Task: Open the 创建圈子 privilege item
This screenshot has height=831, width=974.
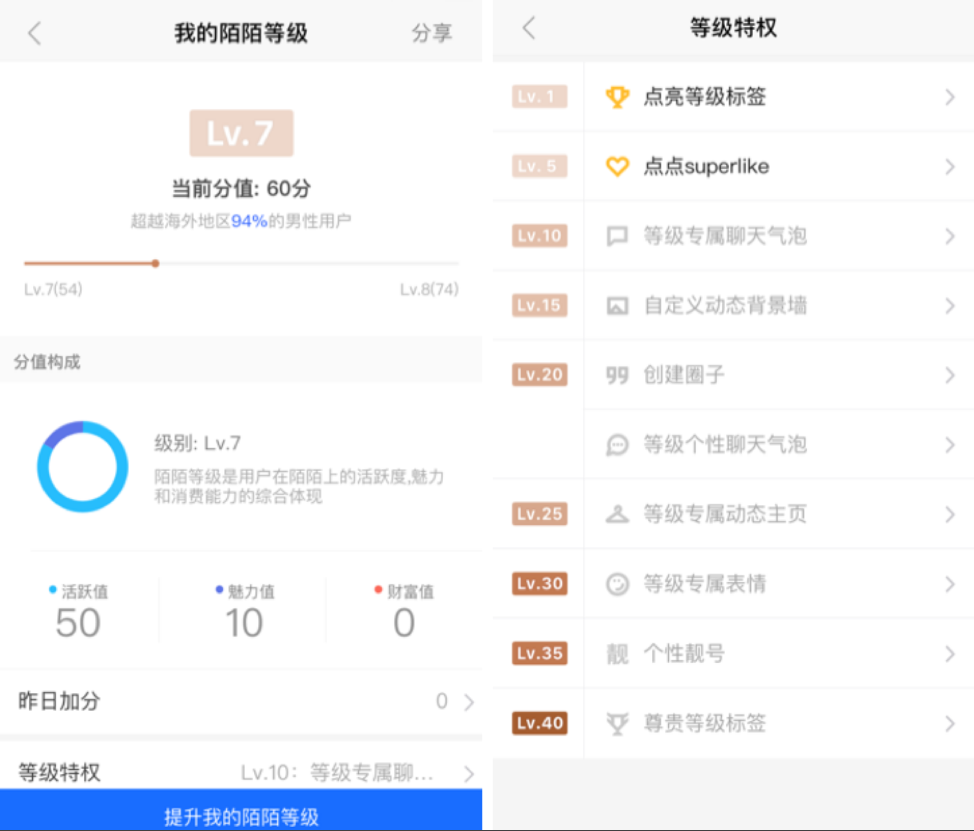Action: pyautogui.click(x=779, y=375)
